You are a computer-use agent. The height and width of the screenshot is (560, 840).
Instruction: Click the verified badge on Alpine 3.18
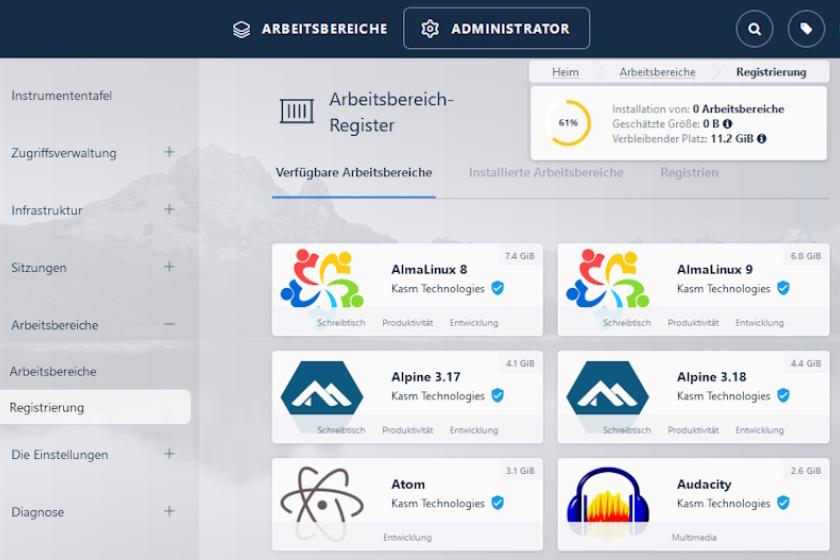[783, 395]
